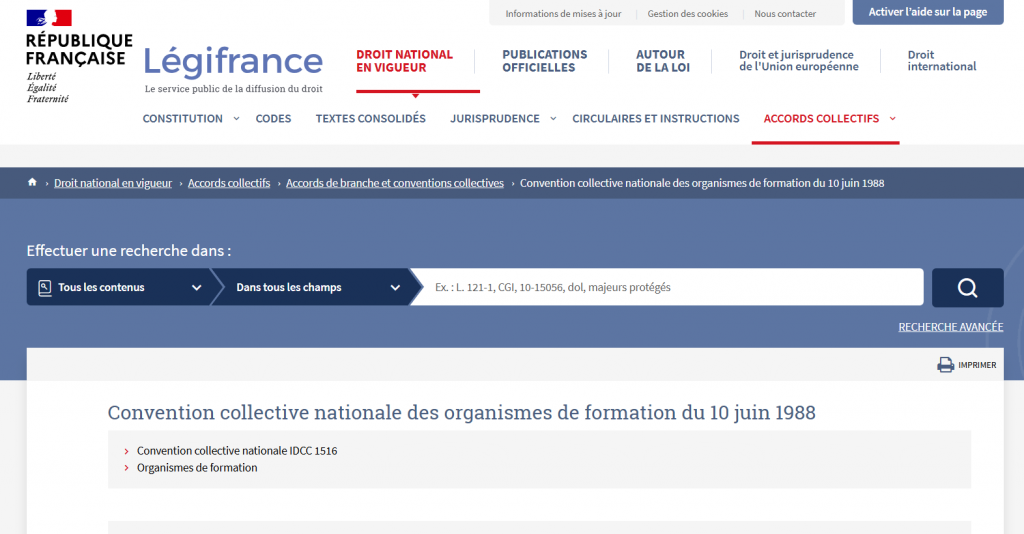Screen dimensions: 1024x534
Task: Expand the Jurisprudence menu chevron
Action: coord(553,118)
